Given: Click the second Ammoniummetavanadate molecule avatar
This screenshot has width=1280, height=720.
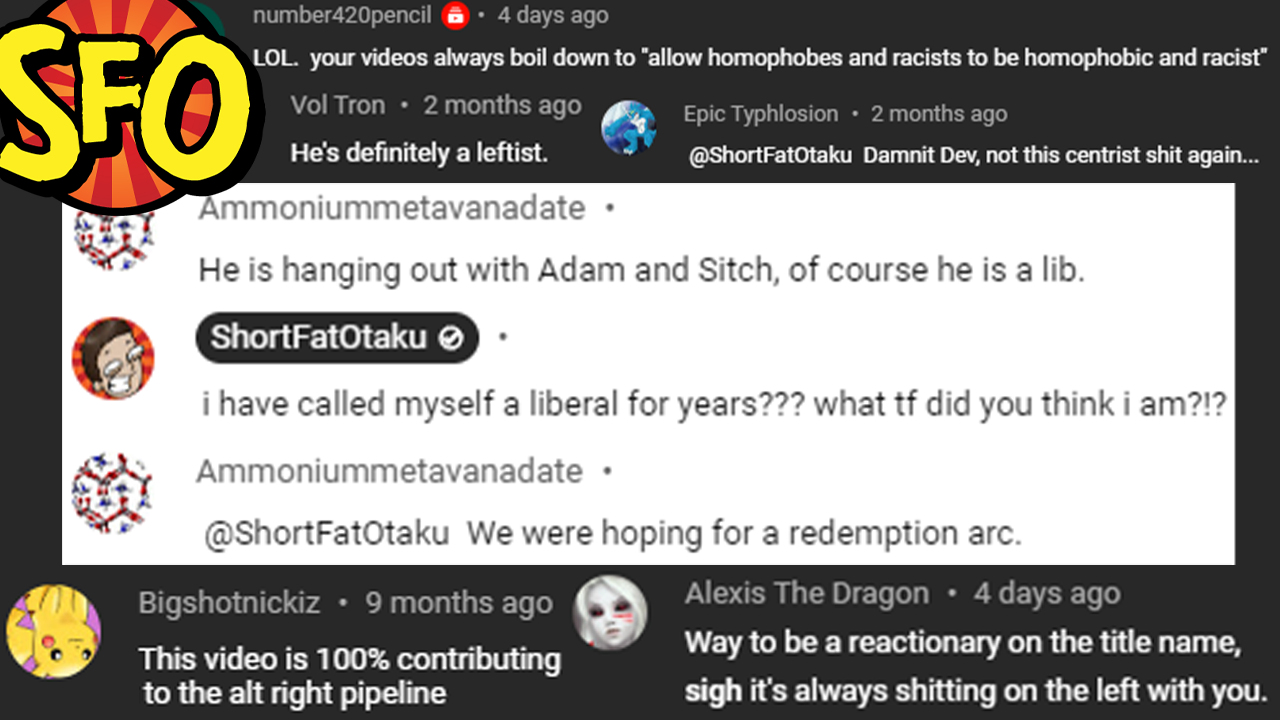Looking at the screenshot, I should tap(113, 493).
